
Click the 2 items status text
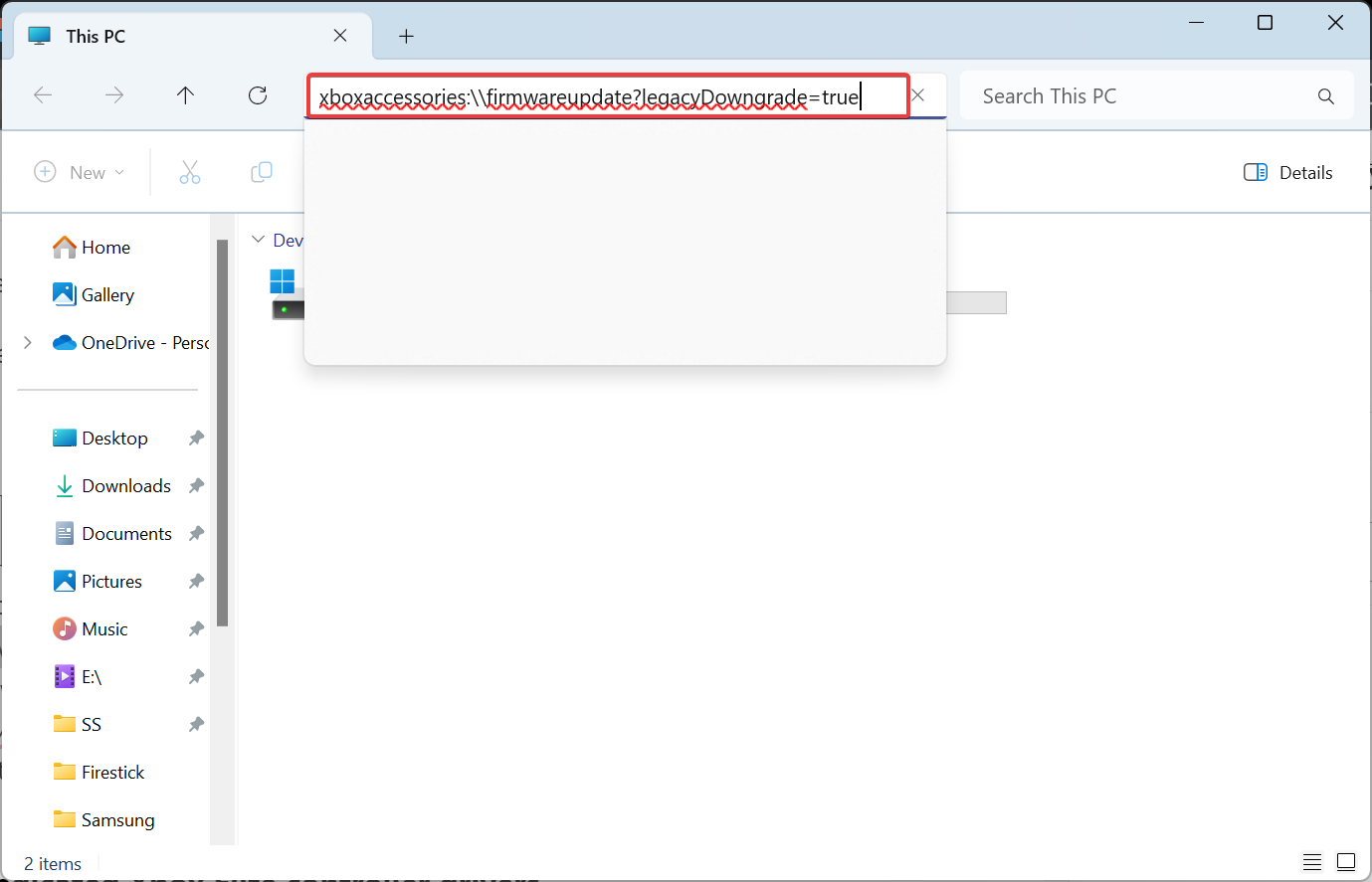[53, 864]
